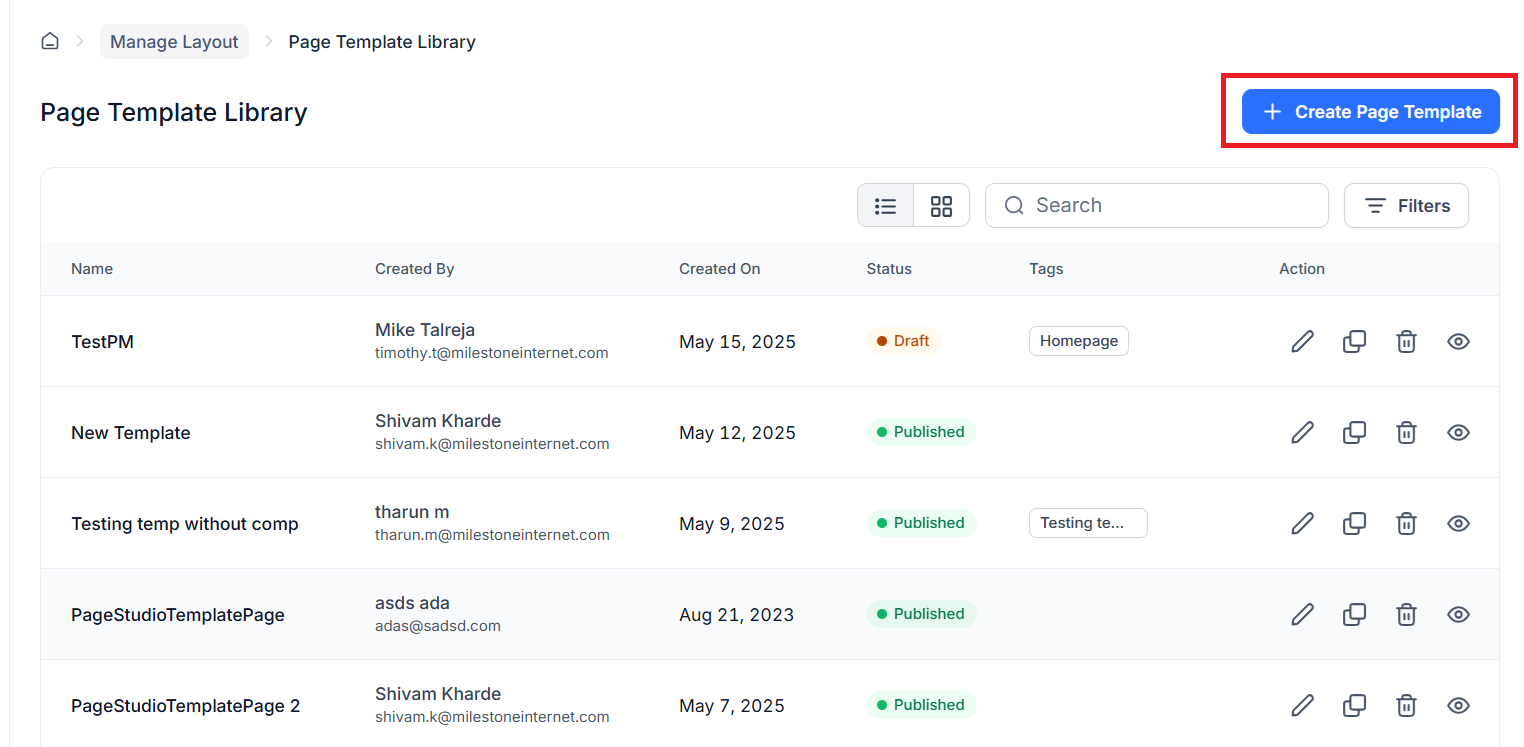Click the search magnifier icon
The height and width of the screenshot is (747, 1524).
pyautogui.click(x=1014, y=206)
